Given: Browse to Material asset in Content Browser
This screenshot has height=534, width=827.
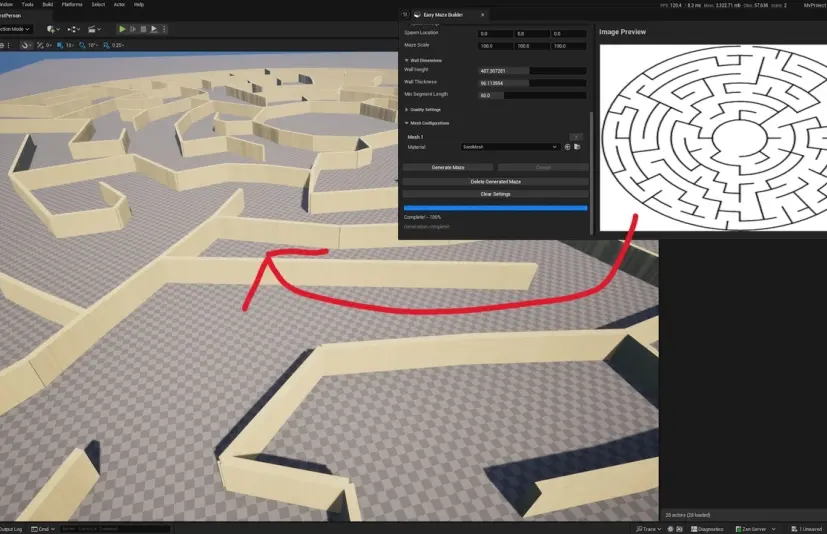Looking at the screenshot, I should (x=578, y=147).
